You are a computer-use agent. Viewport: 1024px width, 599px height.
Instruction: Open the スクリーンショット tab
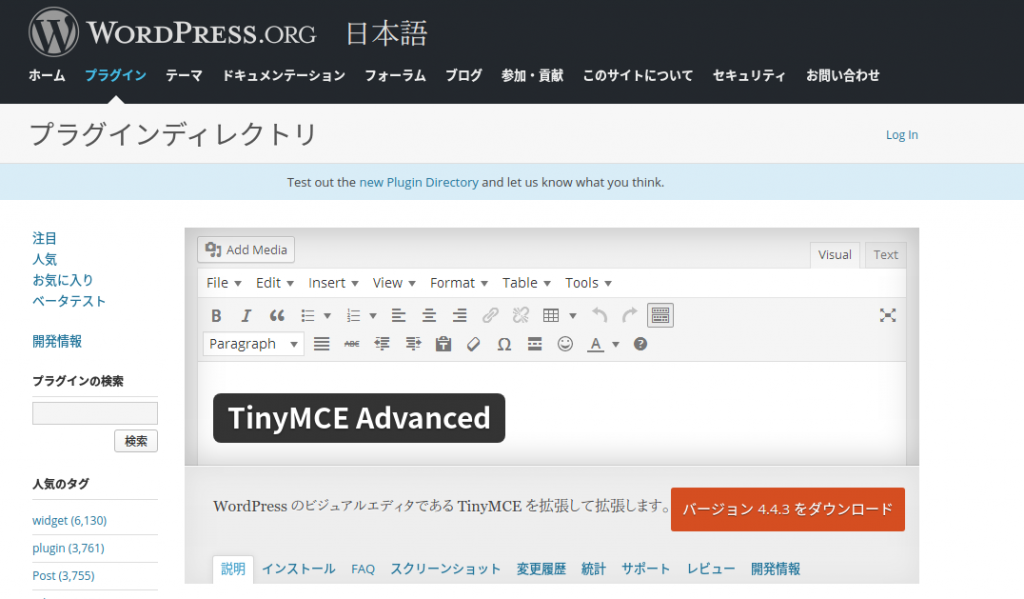tap(445, 569)
